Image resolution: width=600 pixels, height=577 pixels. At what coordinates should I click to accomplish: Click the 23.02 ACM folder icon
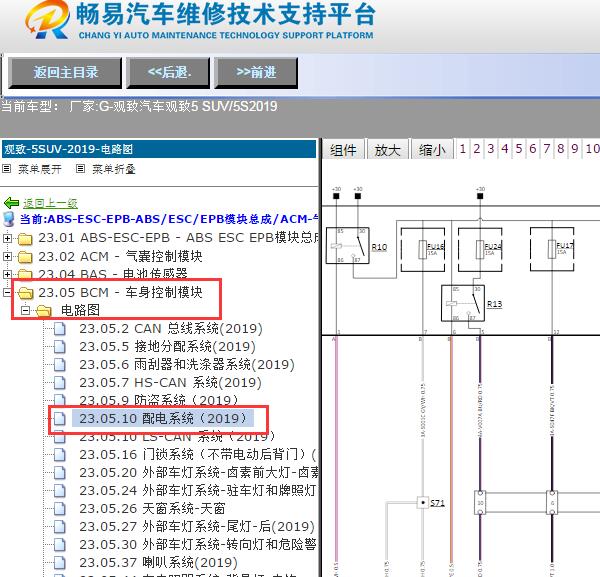25,257
